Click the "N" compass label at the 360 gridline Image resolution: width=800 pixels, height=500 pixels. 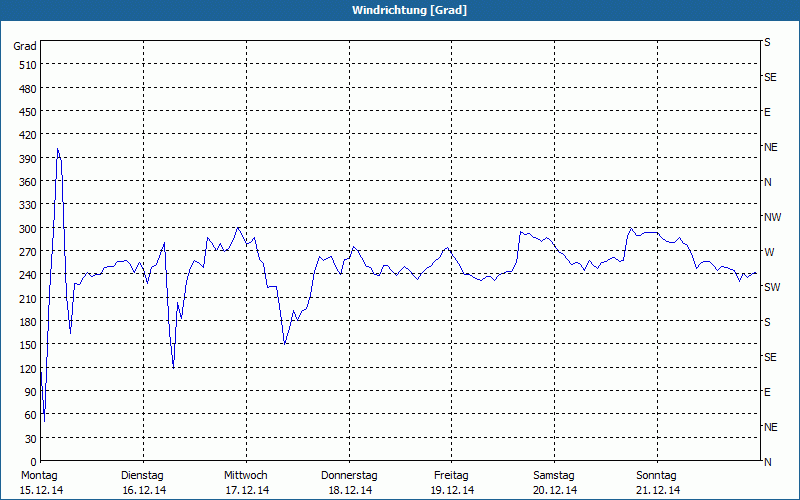click(x=768, y=182)
